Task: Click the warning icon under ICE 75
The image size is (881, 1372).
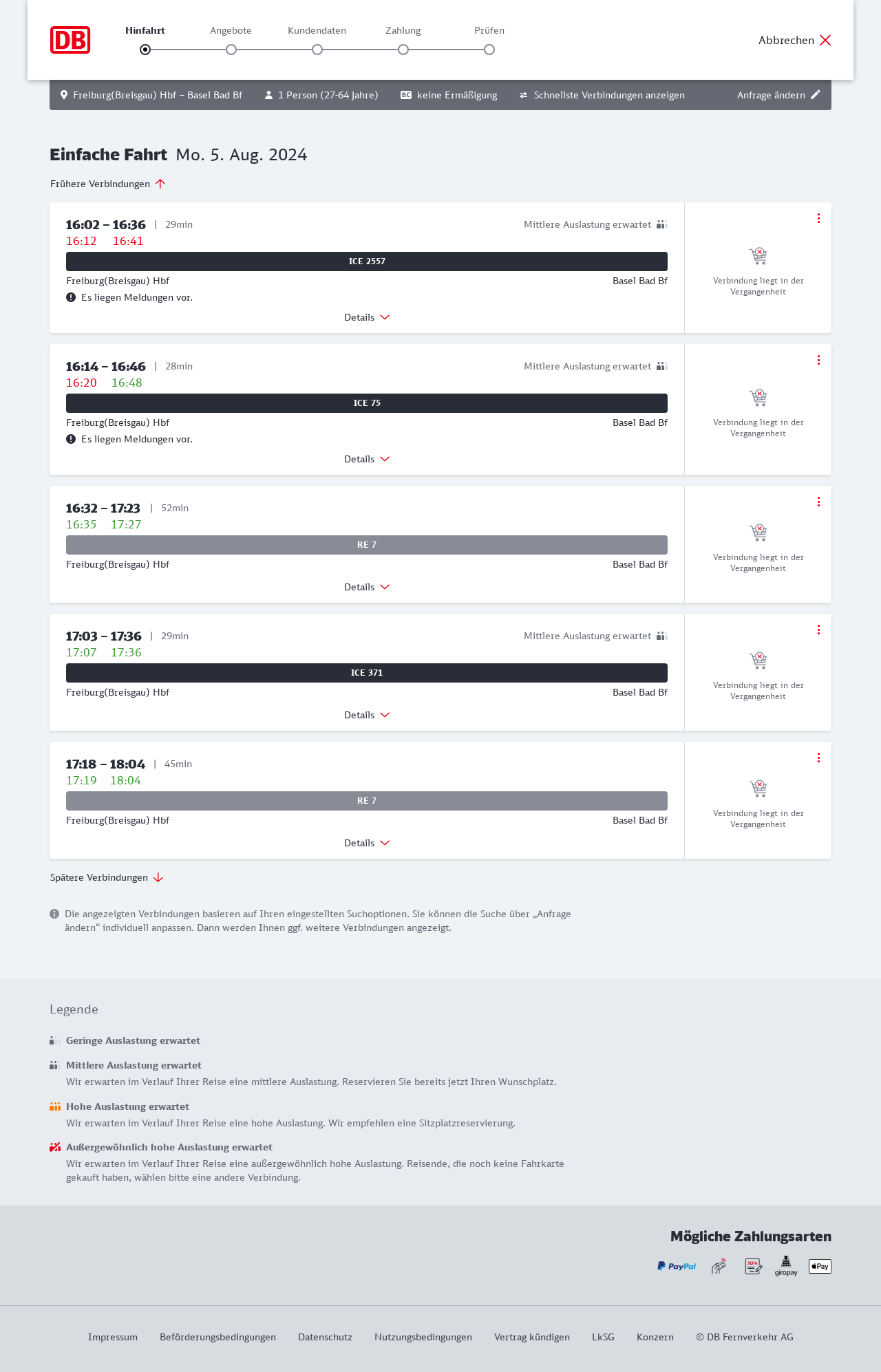Action: point(71,439)
